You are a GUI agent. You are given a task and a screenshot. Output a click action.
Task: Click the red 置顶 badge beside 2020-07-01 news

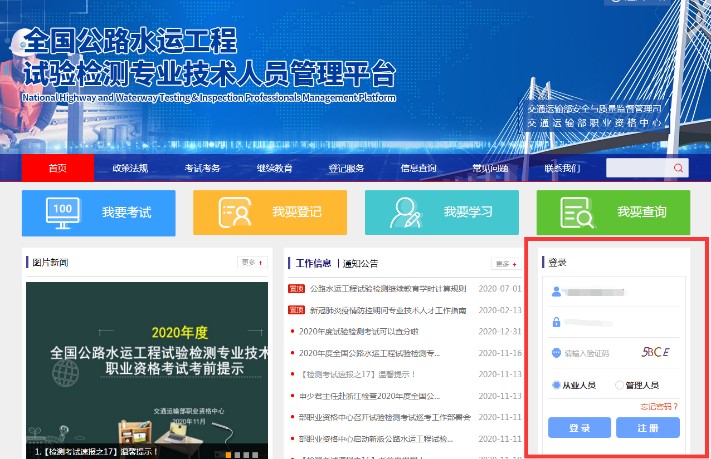click(297, 288)
